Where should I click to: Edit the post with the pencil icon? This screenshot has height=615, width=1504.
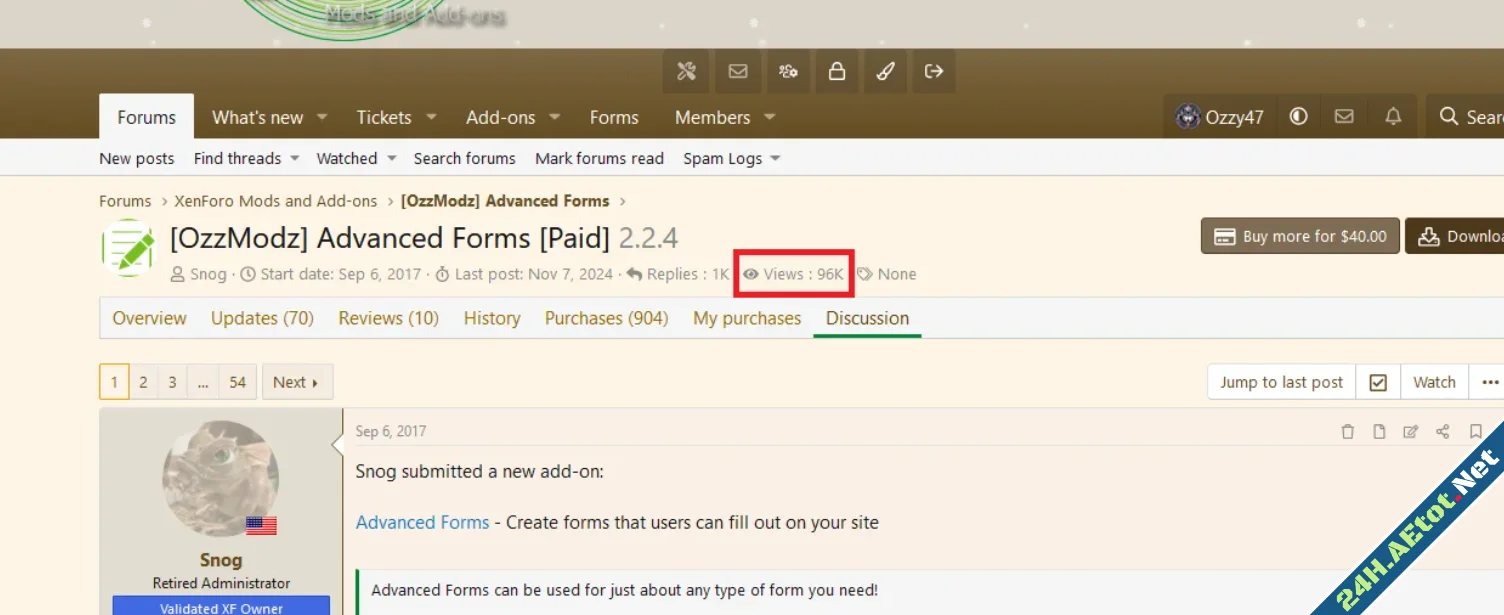pyautogui.click(x=1410, y=432)
